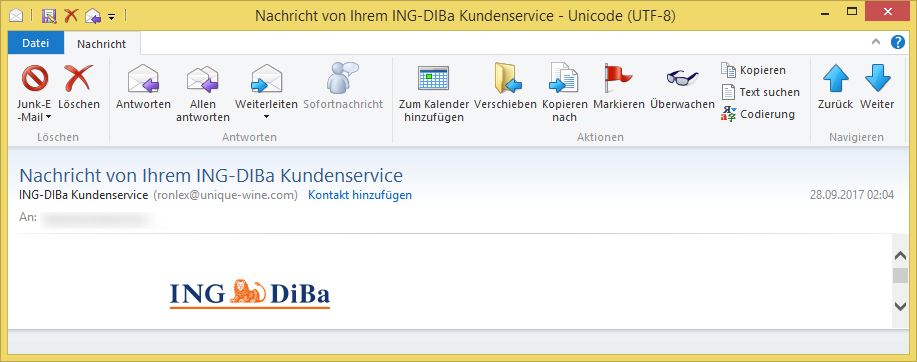Expand the Weiterleiten dropdown arrow
The image size is (917, 362).
pyautogui.click(x=266, y=117)
